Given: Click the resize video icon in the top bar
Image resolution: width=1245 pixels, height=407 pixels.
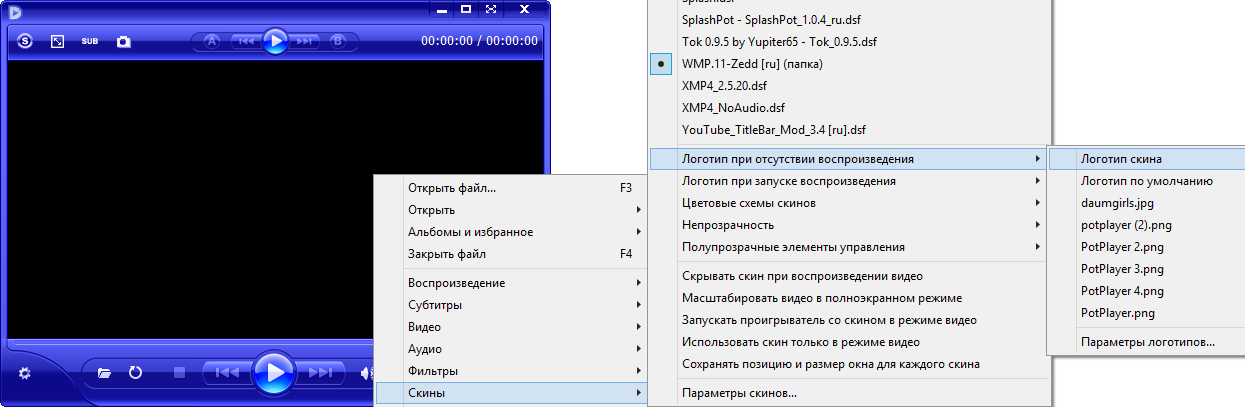Looking at the screenshot, I should click(x=58, y=42).
